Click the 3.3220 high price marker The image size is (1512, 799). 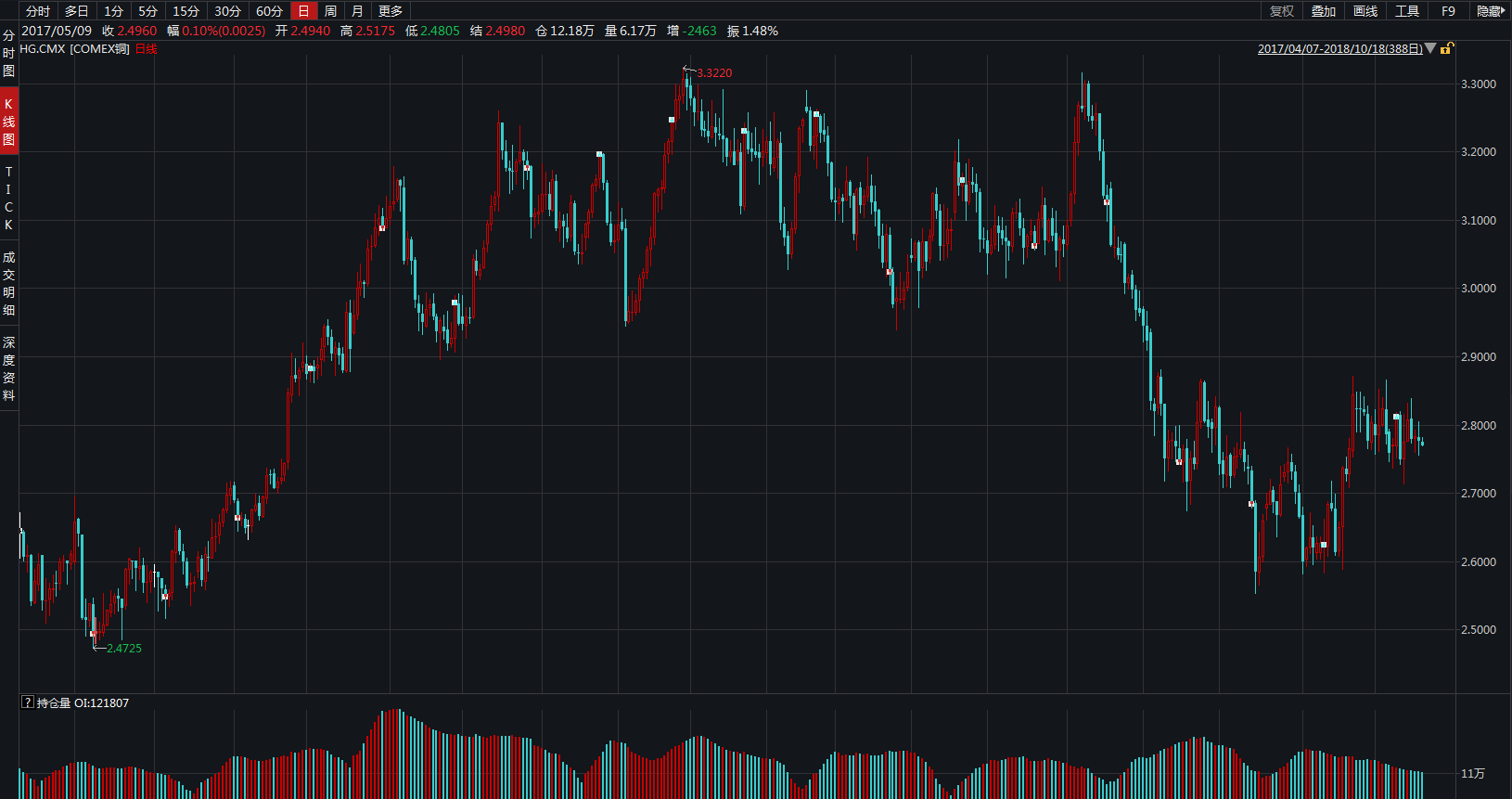[x=714, y=73]
